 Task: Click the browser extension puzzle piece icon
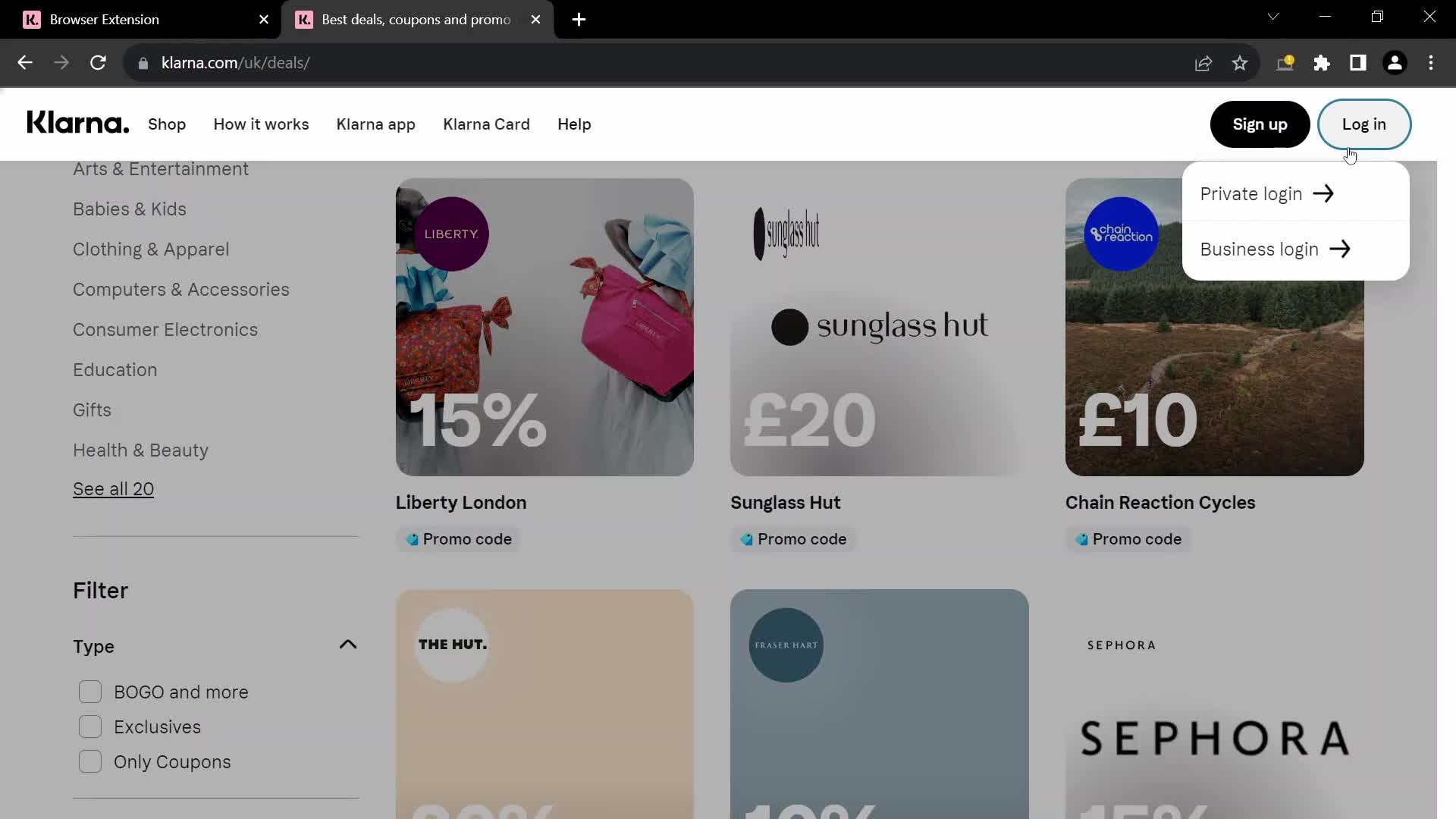(x=1323, y=63)
